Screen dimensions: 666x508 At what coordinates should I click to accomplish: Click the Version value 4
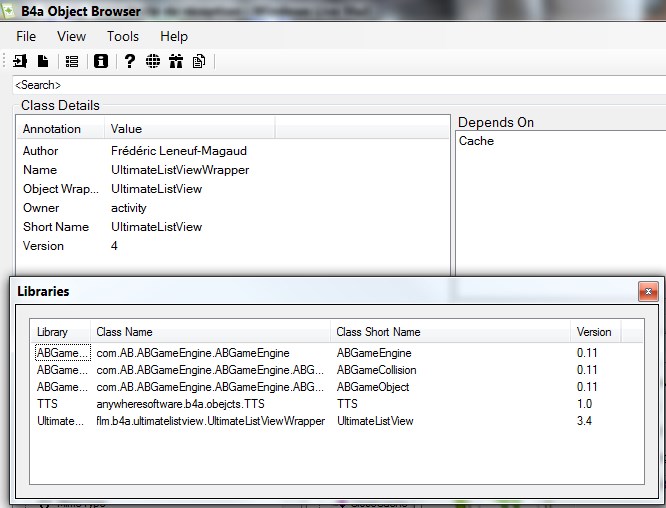point(114,246)
